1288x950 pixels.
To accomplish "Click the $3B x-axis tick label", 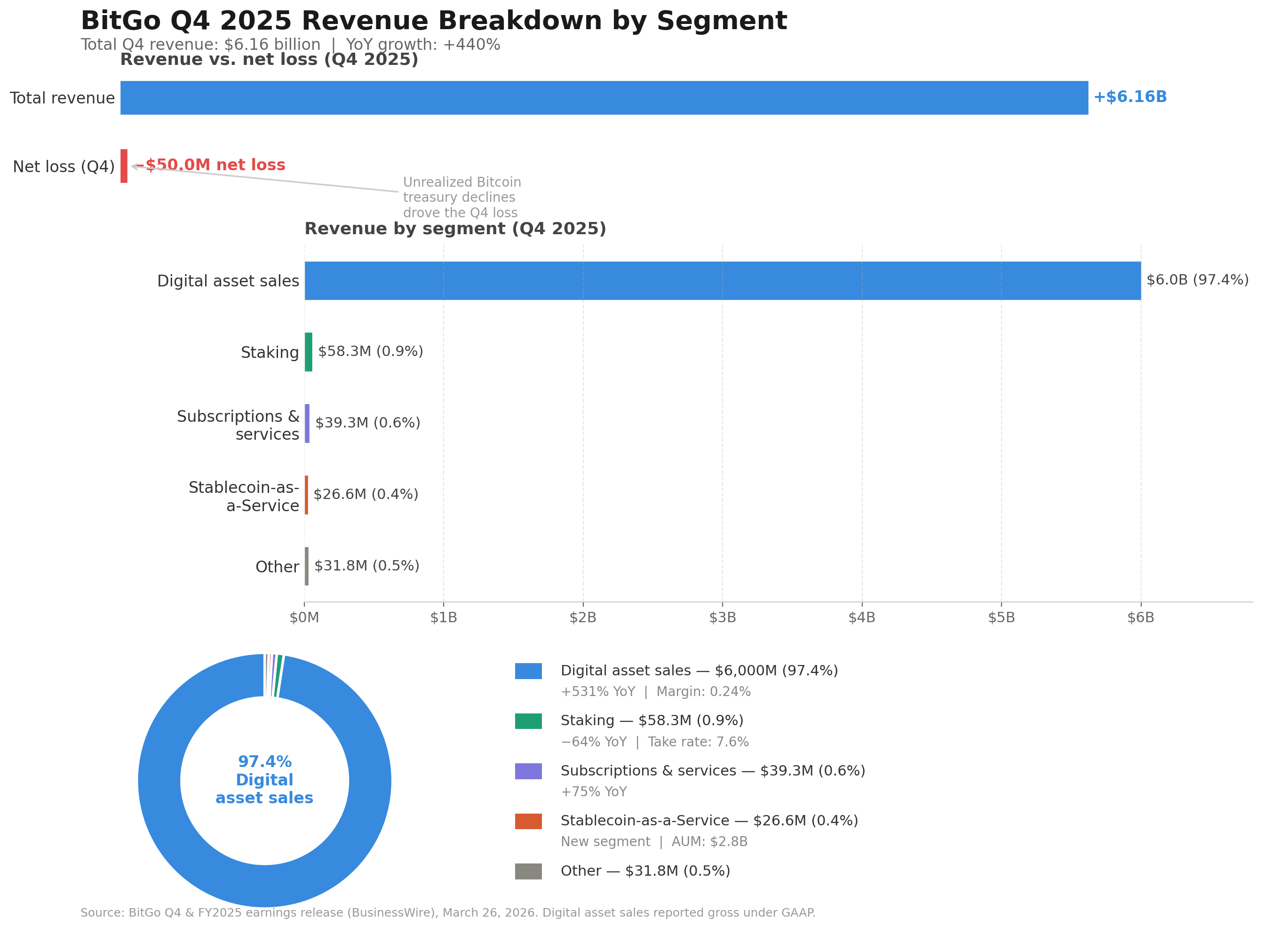I will [722, 617].
